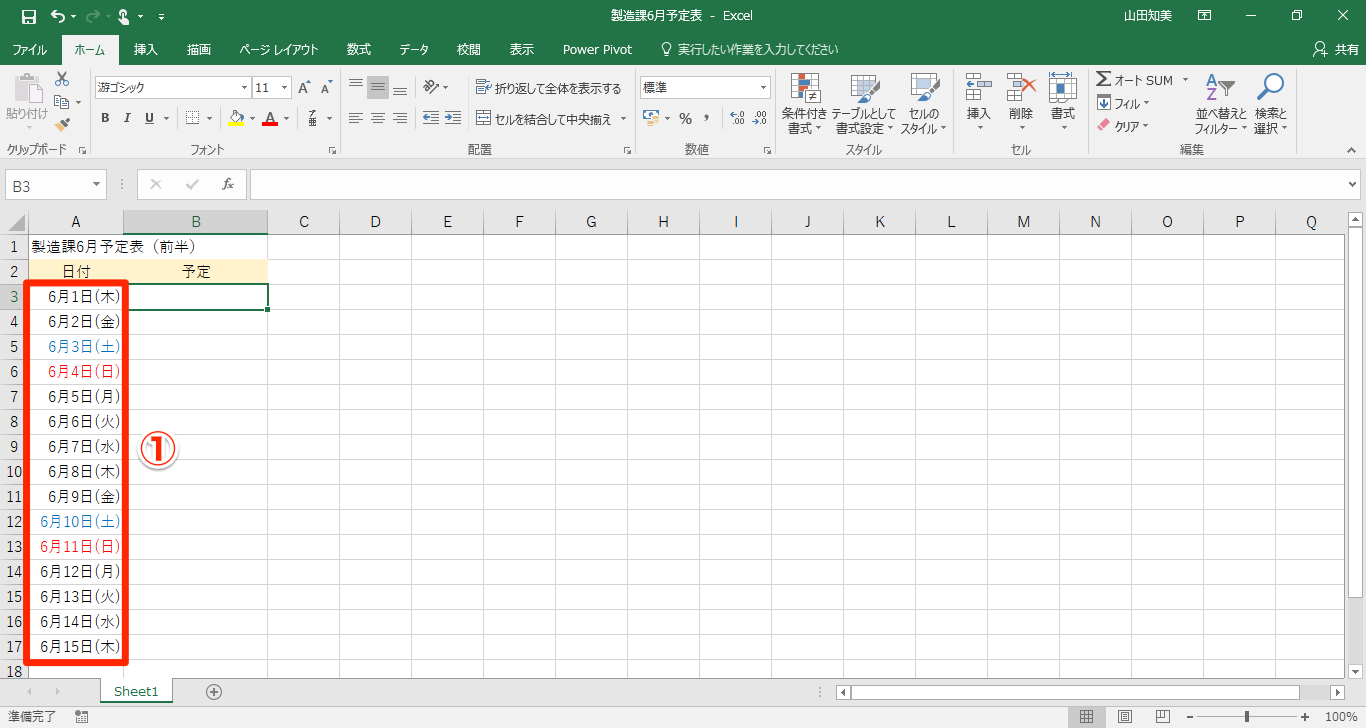
Task: Center text horizontally
Action: (378, 118)
